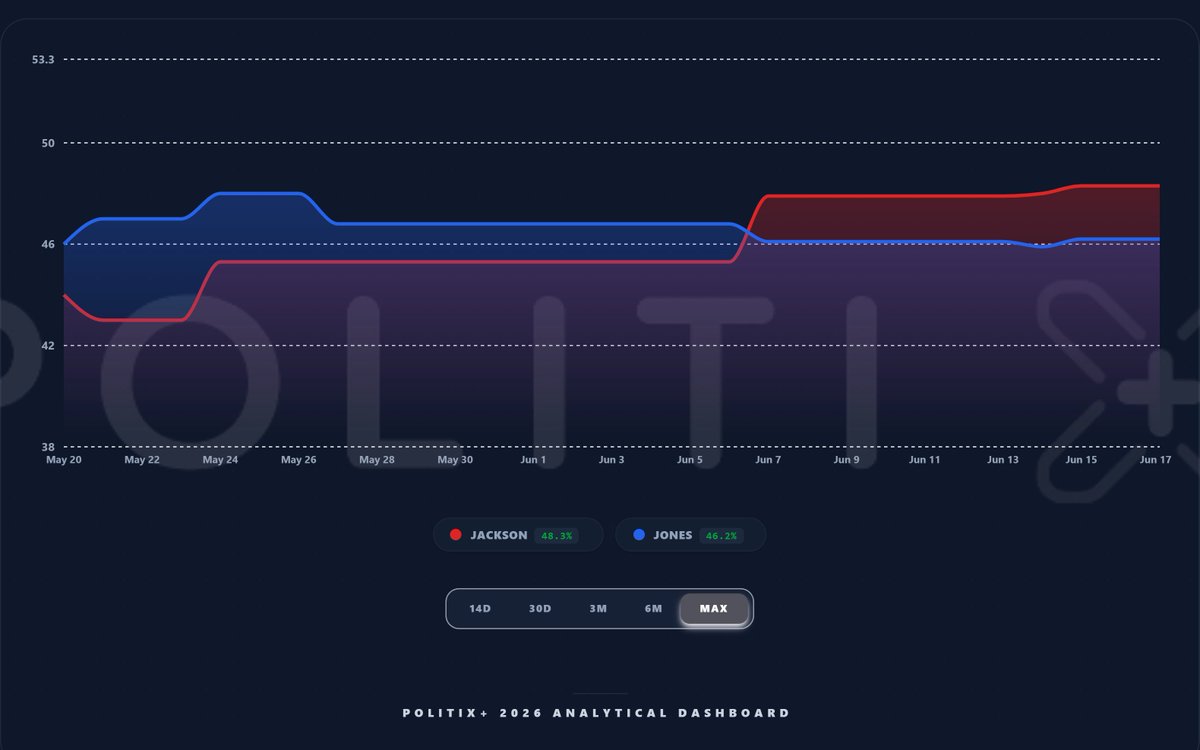Click the Jun 11 axis label
This screenshot has width=1200, height=750.
924,460
